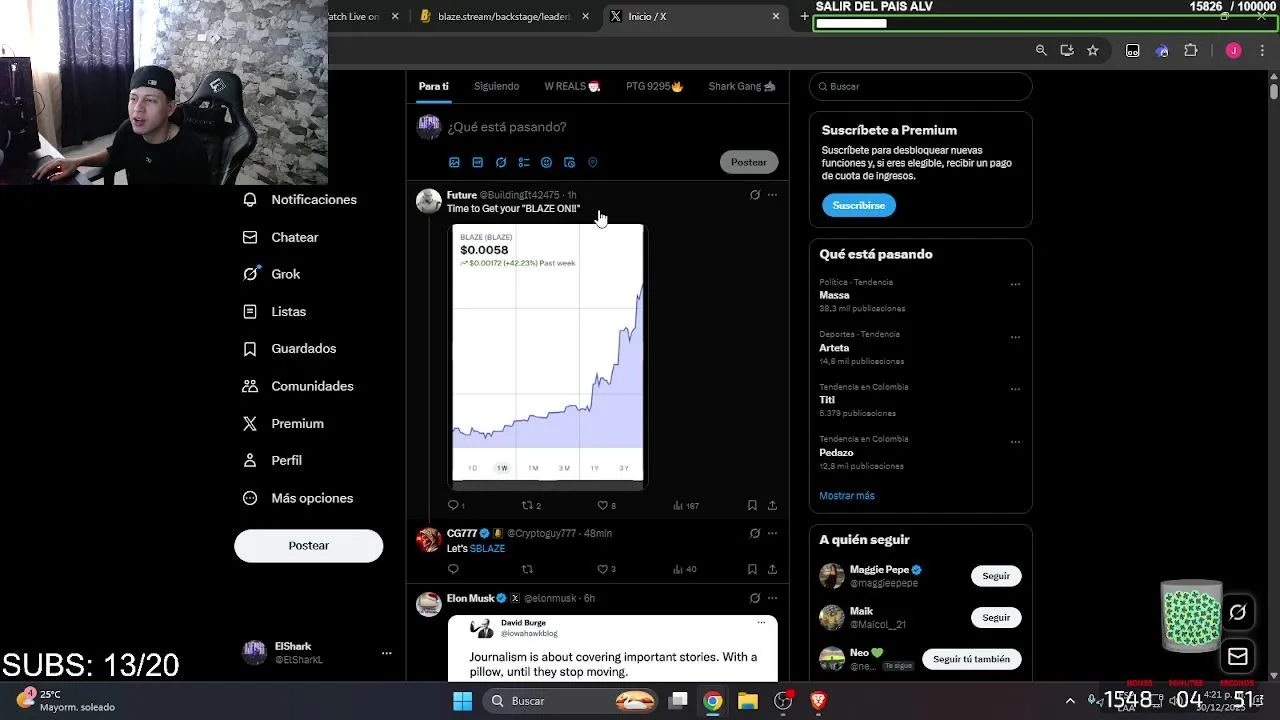Switch to the W REALS tab
This screenshot has height=720, width=1280.
[x=572, y=86]
